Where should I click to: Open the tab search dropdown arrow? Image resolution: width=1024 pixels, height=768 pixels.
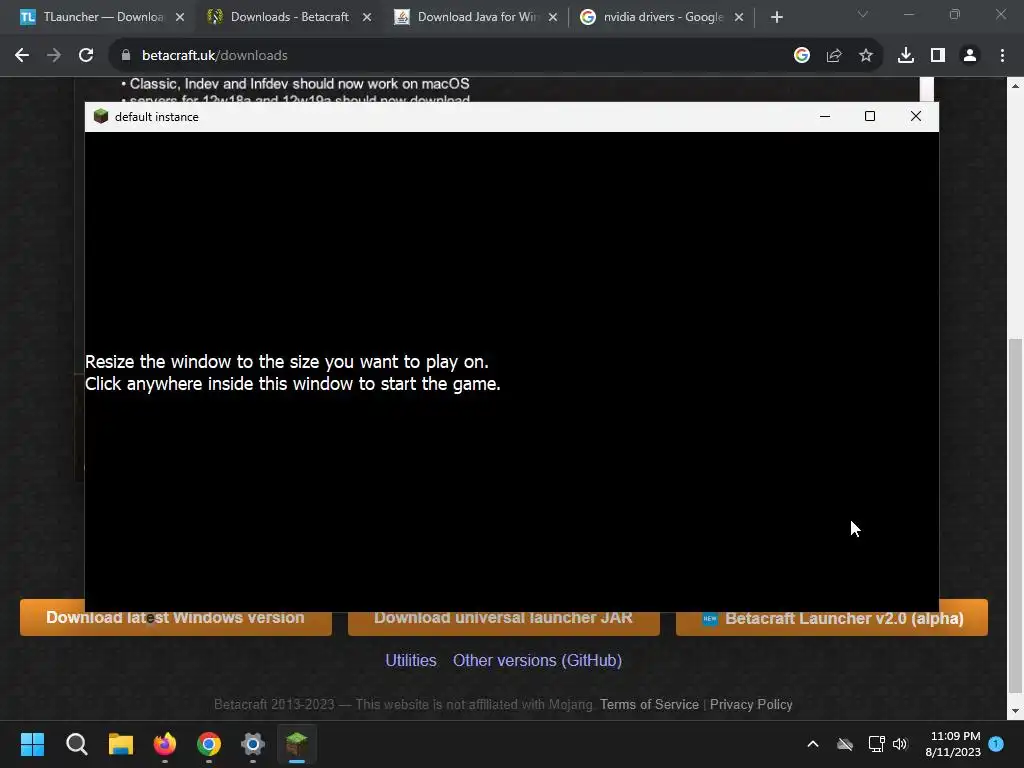pyautogui.click(x=863, y=14)
